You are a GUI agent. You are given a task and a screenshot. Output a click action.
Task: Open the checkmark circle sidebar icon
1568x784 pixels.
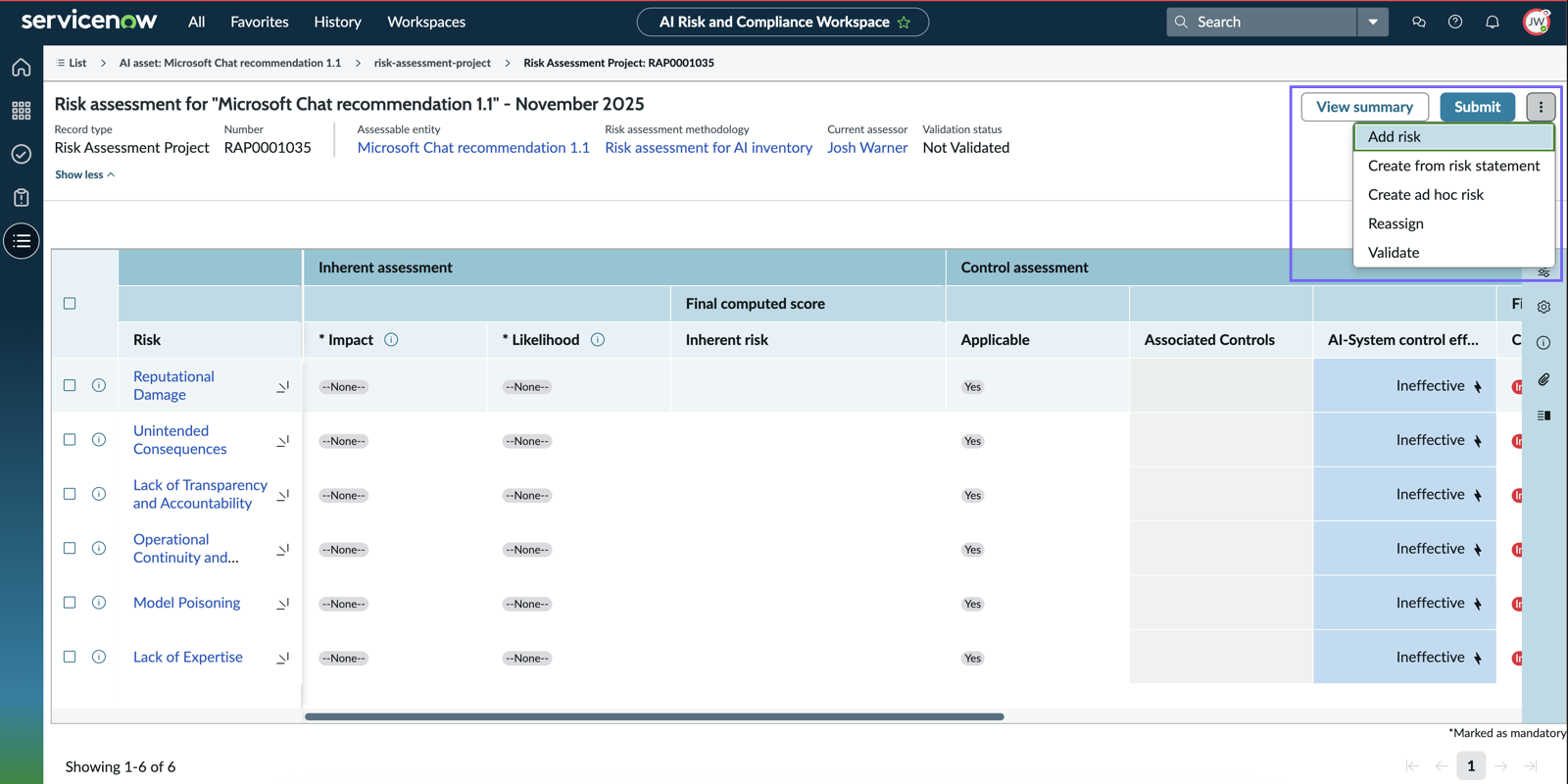[22, 154]
